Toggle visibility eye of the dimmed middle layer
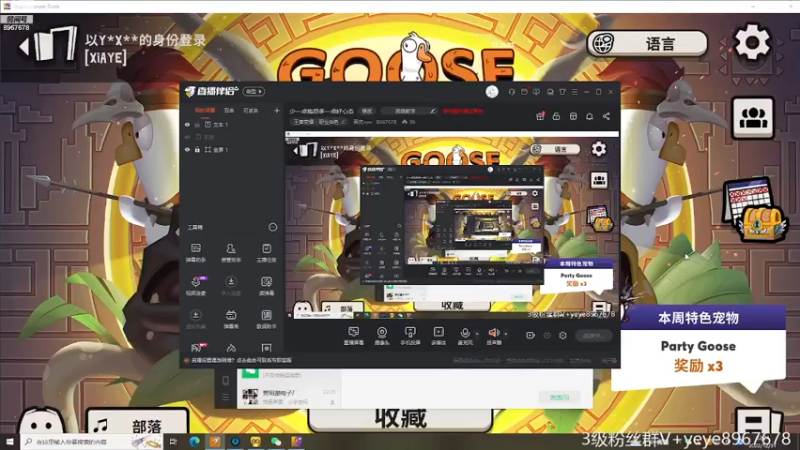800x450 pixels. (x=187, y=137)
